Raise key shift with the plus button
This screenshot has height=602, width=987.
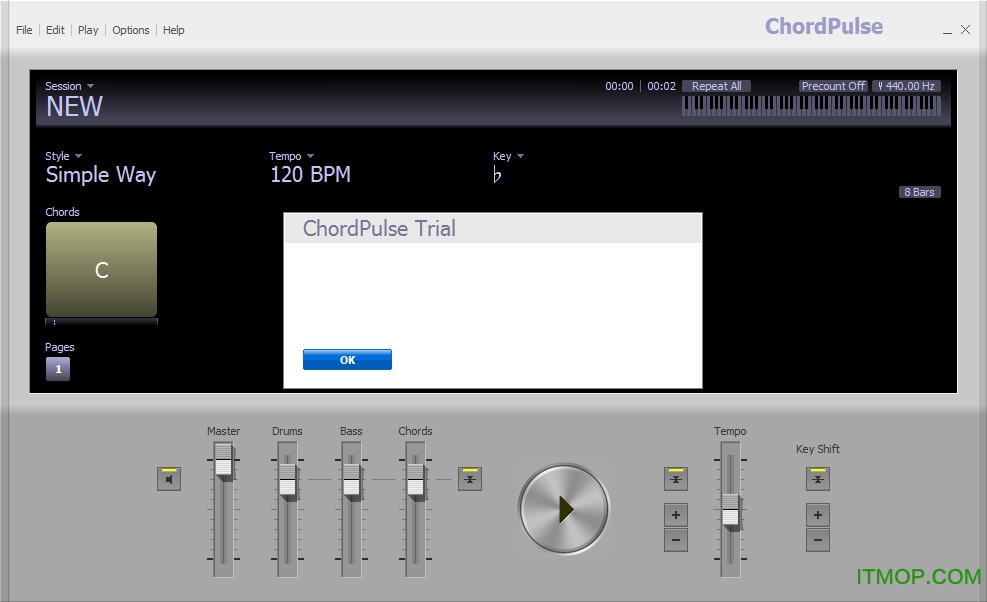(x=818, y=516)
